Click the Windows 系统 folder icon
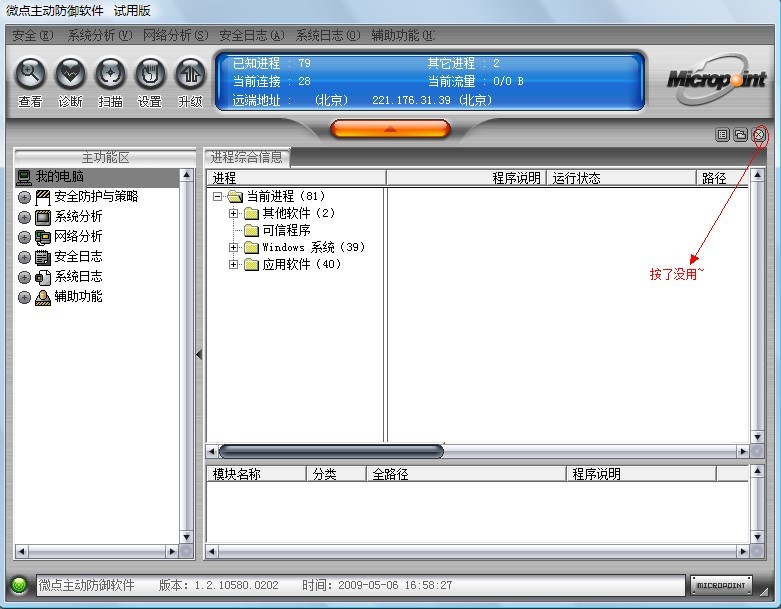This screenshot has width=781, height=609. (251, 247)
